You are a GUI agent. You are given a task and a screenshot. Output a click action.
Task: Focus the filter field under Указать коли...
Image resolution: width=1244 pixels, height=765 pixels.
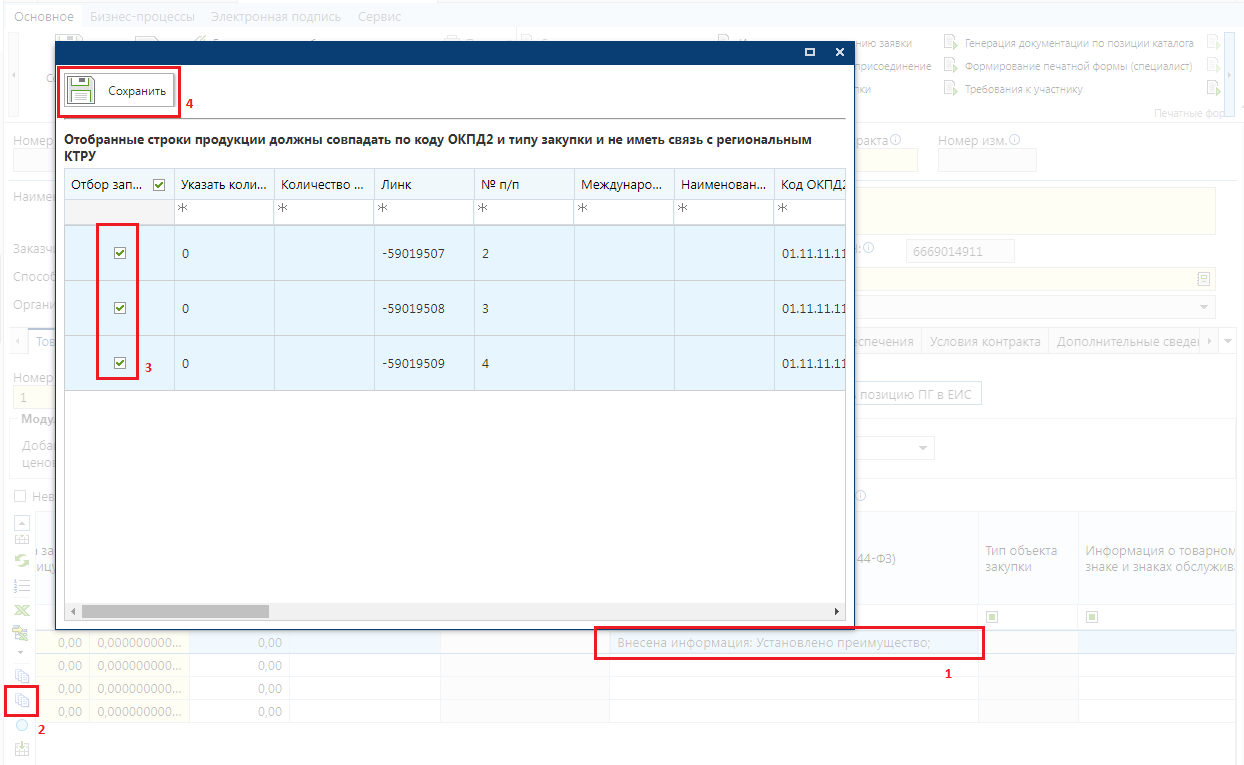tap(224, 211)
